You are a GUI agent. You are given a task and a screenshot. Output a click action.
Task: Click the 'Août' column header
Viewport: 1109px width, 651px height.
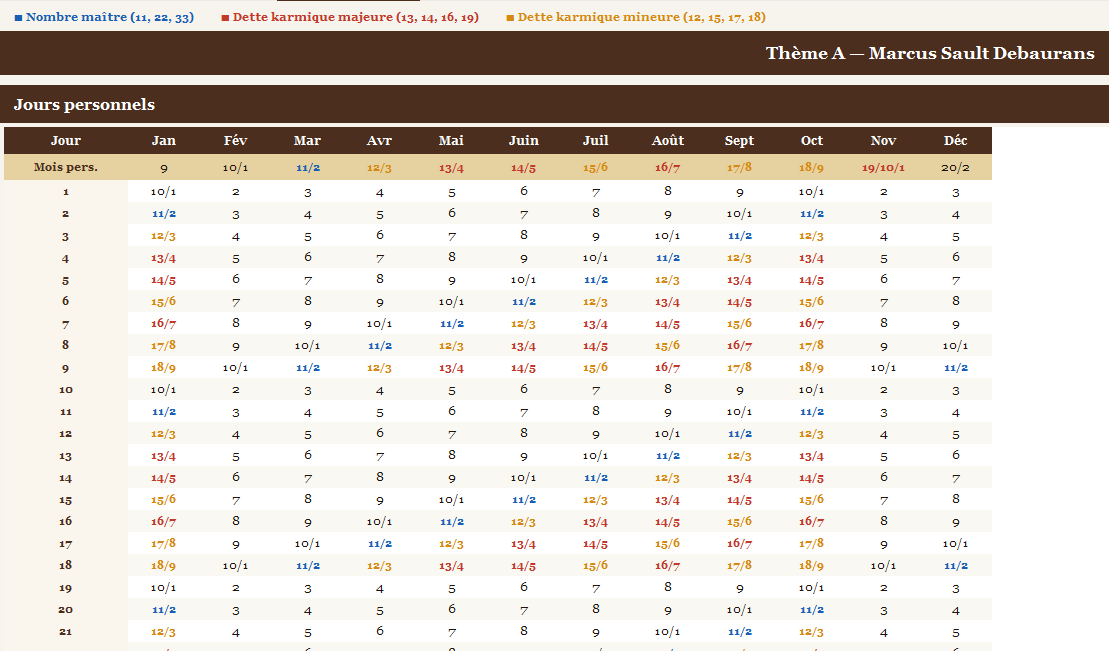668,141
